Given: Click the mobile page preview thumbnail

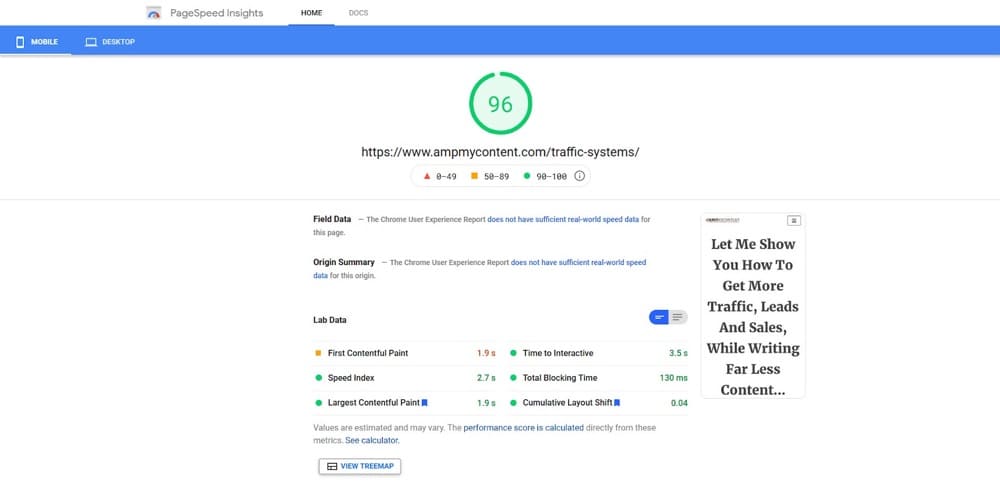Looking at the screenshot, I should point(753,306).
